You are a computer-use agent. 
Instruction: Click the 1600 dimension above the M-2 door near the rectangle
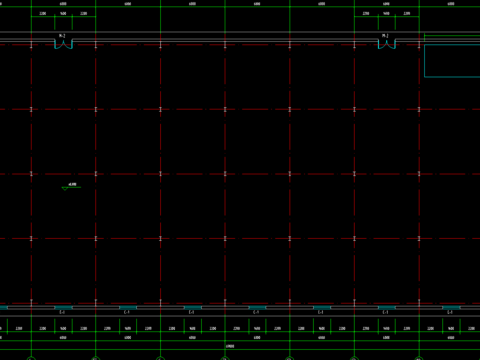pyautogui.click(x=386, y=14)
